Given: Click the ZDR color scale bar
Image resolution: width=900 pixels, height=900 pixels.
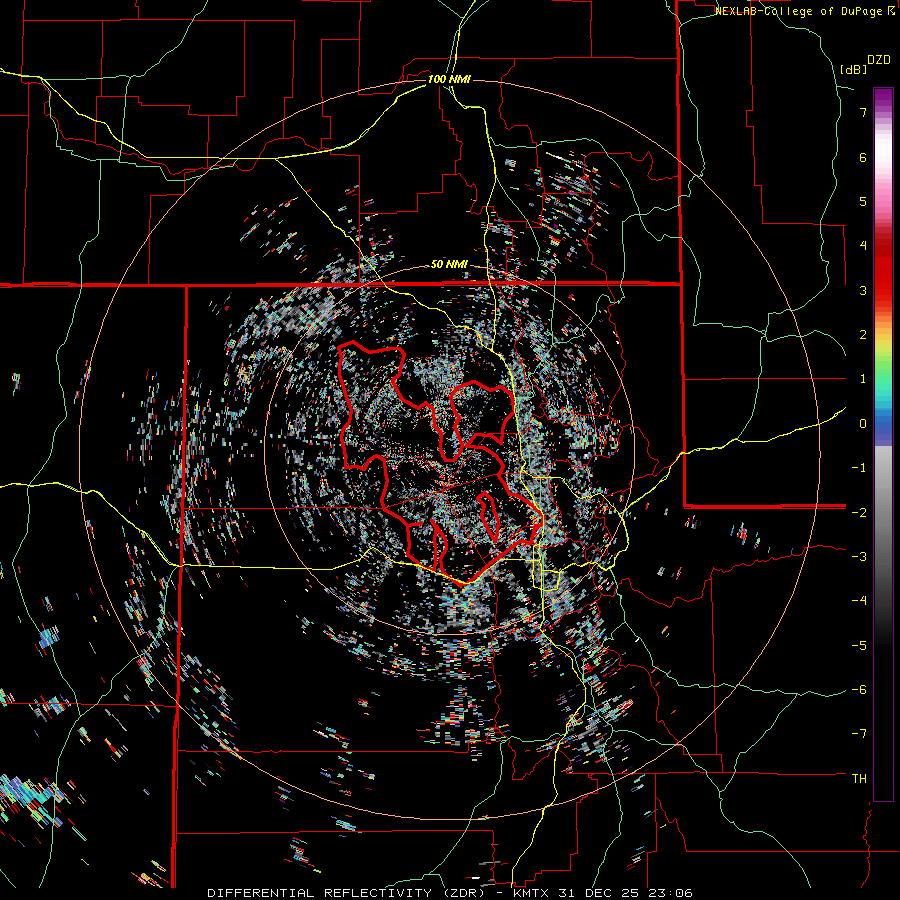Looking at the screenshot, I should click(x=883, y=444).
